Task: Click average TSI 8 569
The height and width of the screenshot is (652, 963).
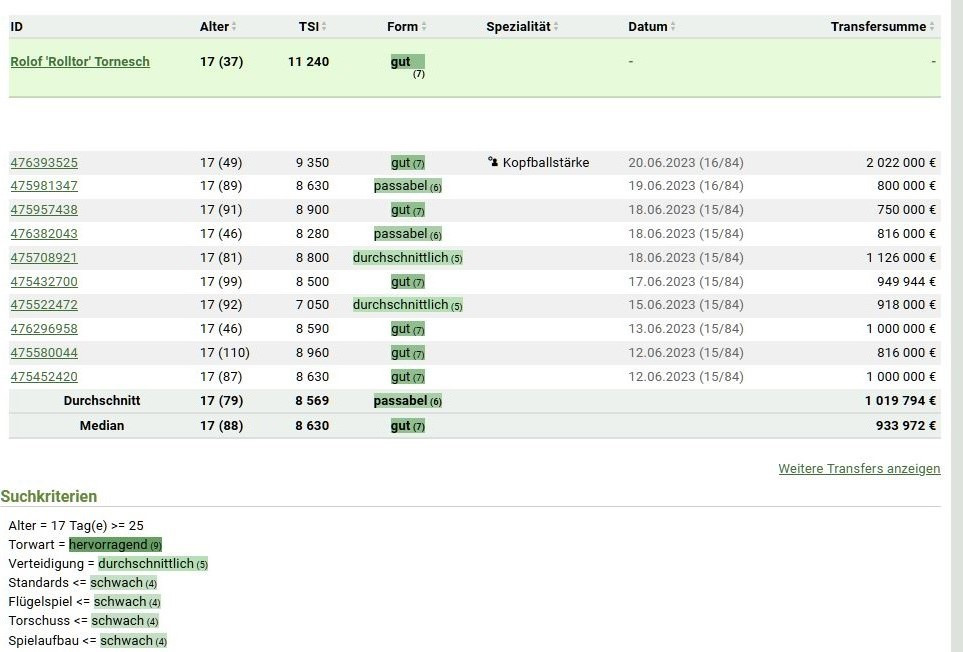Action: pos(312,400)
